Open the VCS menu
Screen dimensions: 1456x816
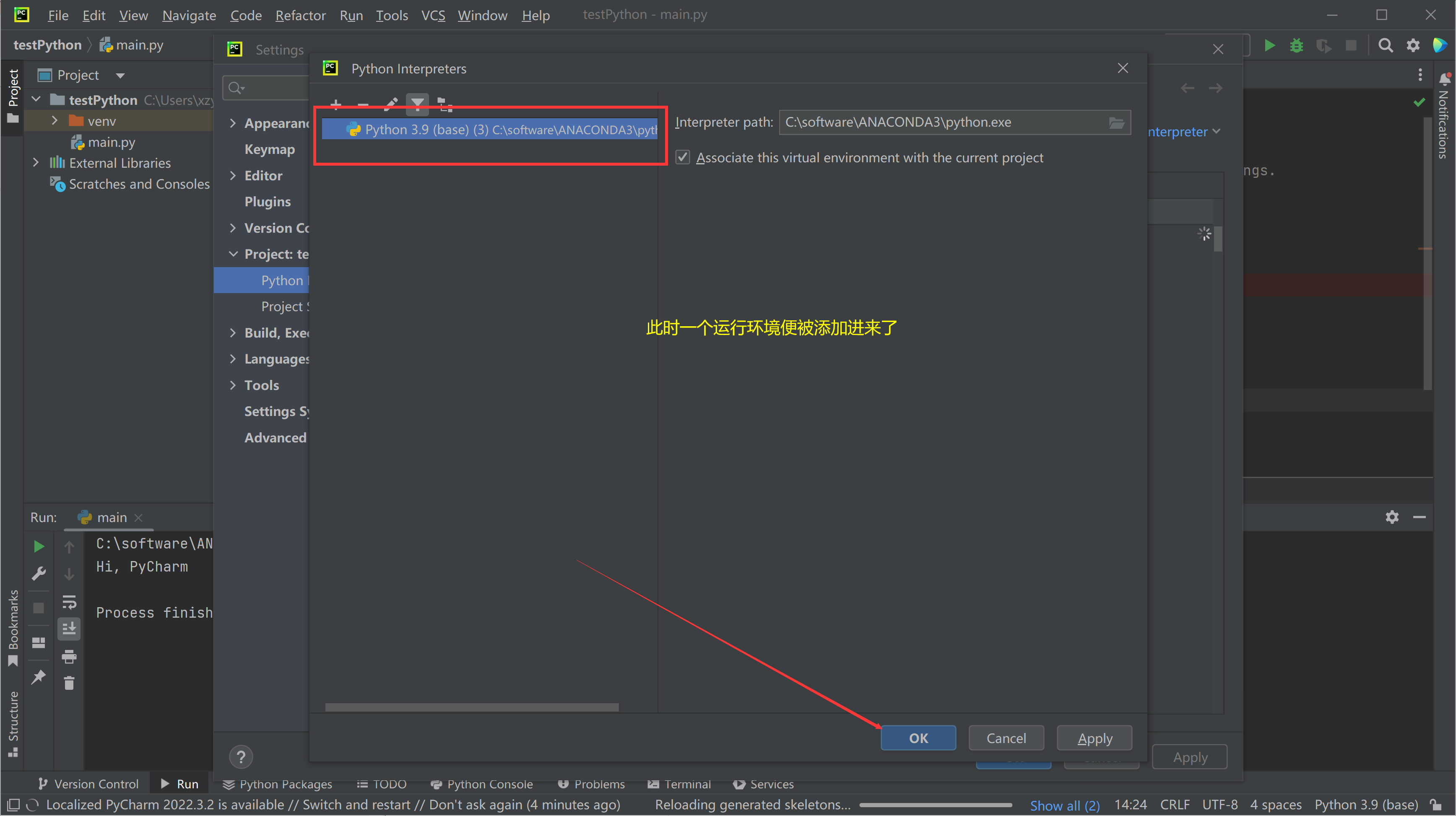(x=433, y=15)
